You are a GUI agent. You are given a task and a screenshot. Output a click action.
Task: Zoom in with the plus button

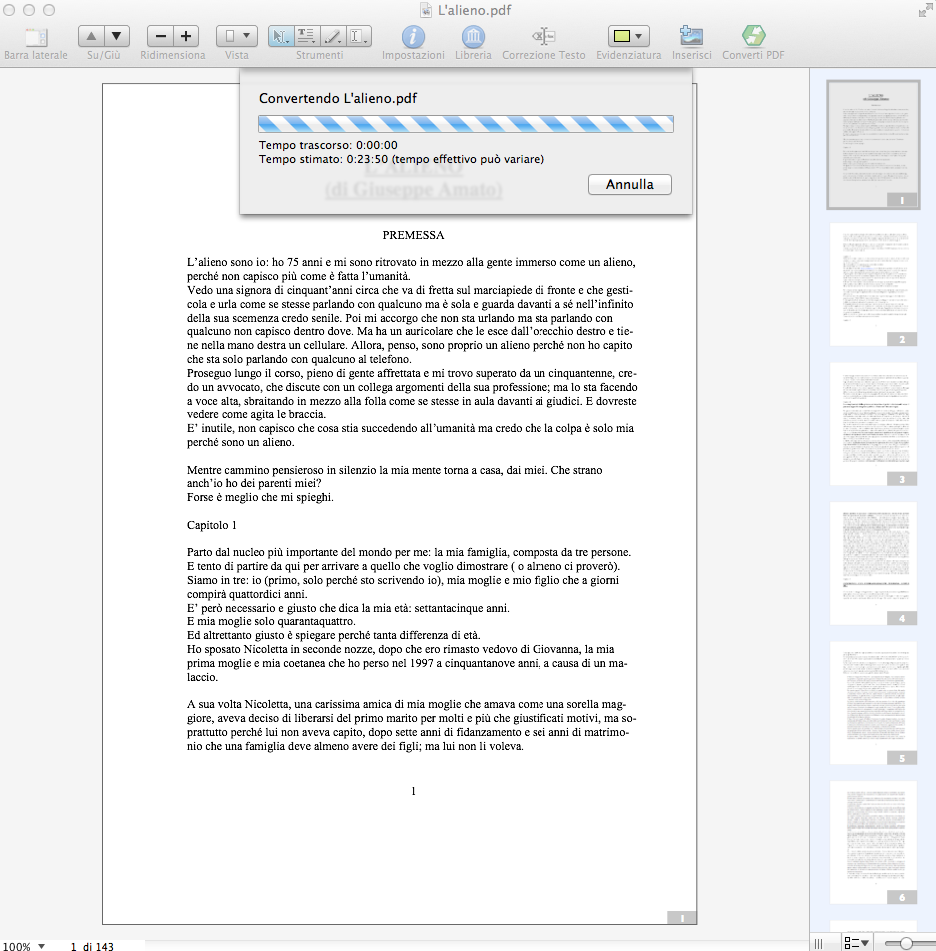click(186, 36)
